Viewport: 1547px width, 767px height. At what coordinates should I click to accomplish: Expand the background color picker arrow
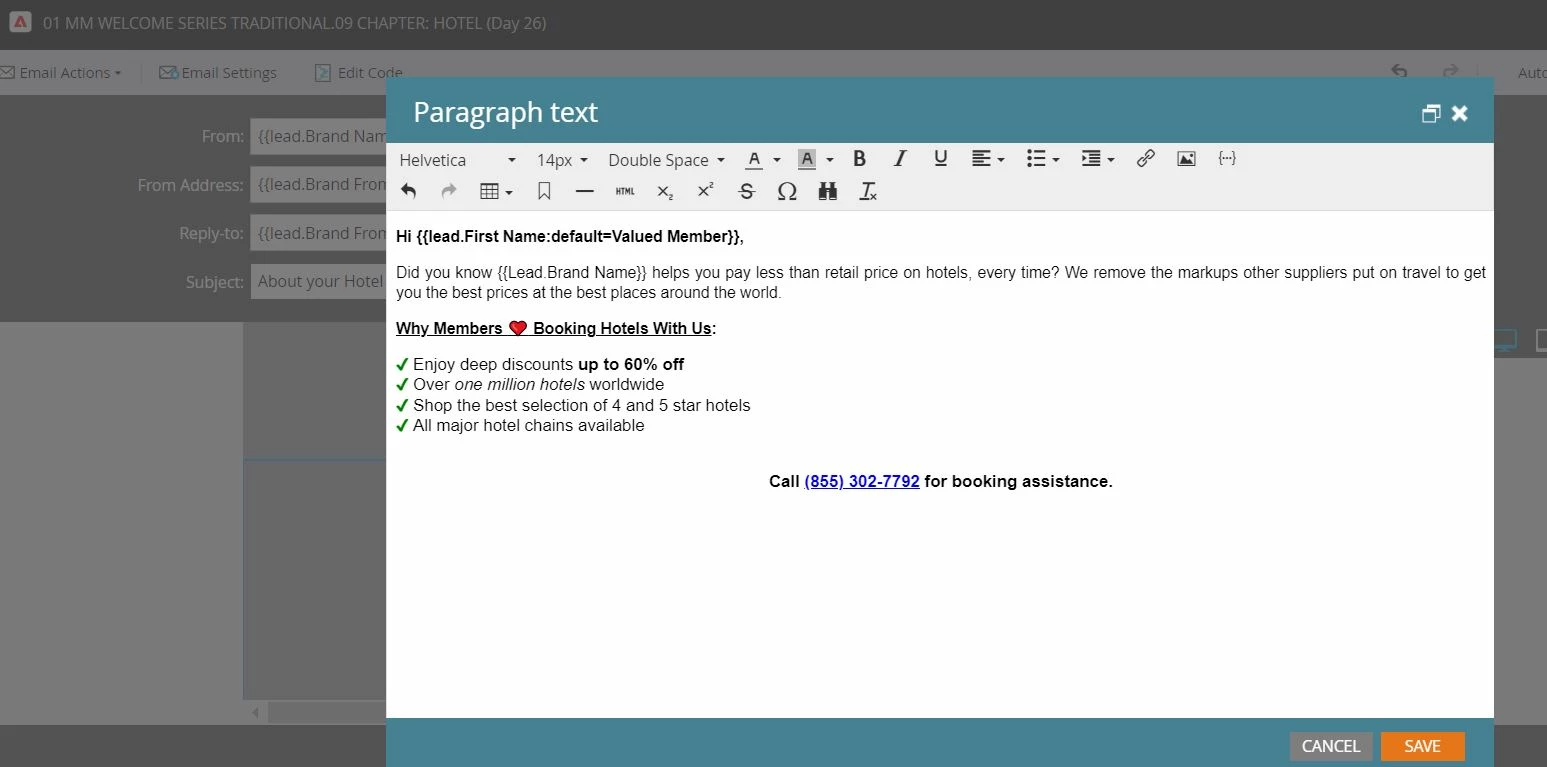click(x=830, y=160)
